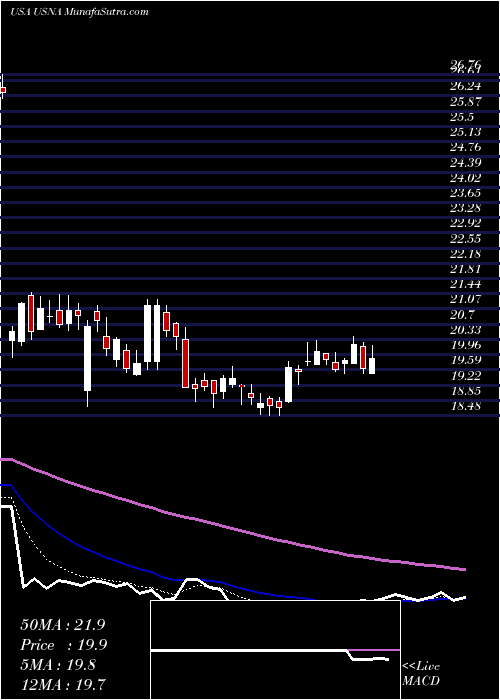The height and width of the screenshot is (700, 500).
Task: Click the 19.22 price axis label
Action: pyautogui.click(x=465, y=376)
